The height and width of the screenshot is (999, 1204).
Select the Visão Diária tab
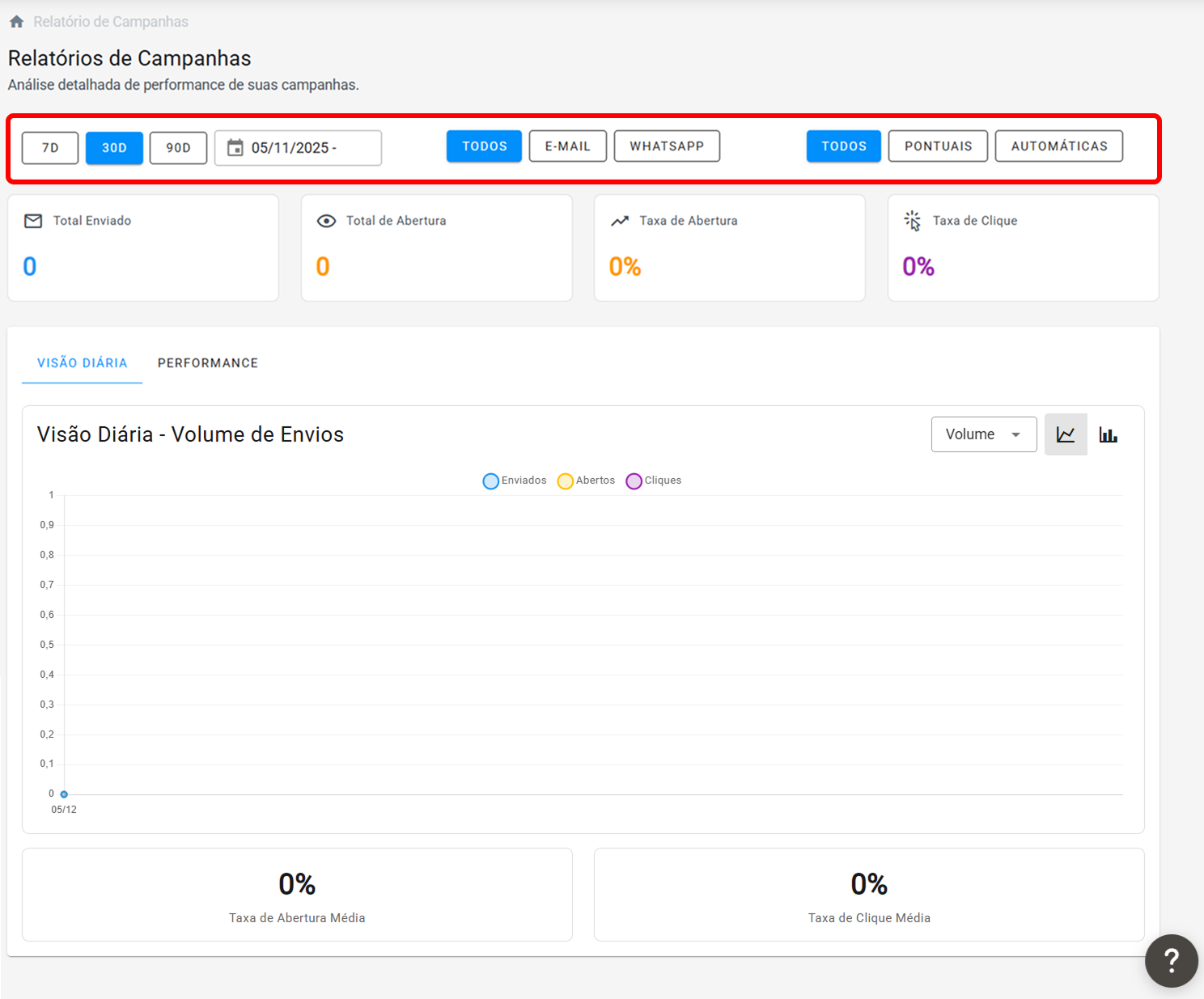(x=82, y=363)
